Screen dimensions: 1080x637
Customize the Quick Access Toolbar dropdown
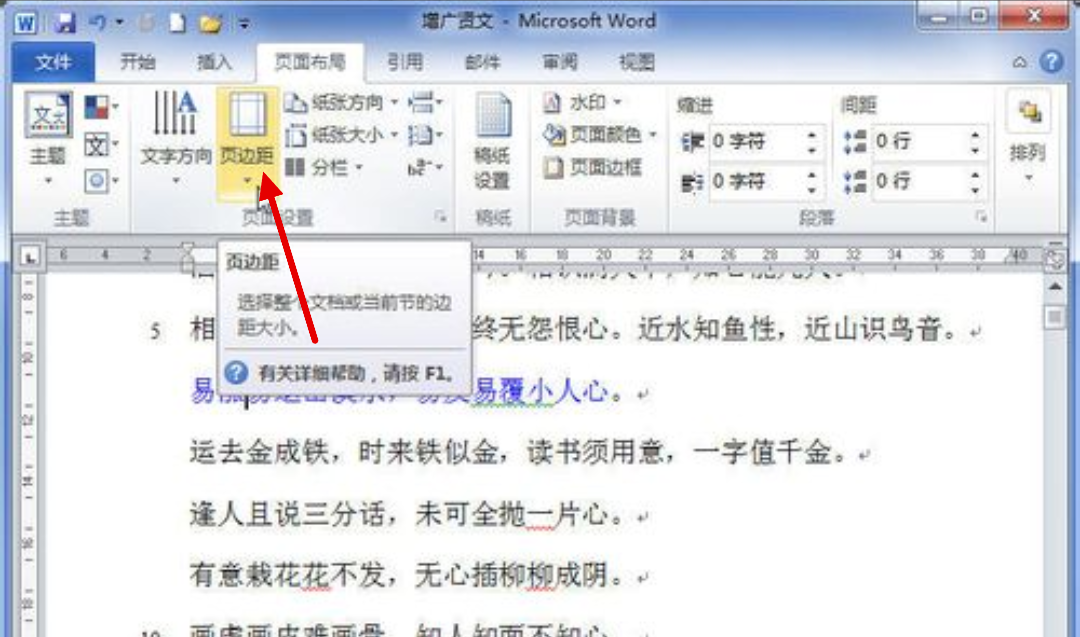245,24
